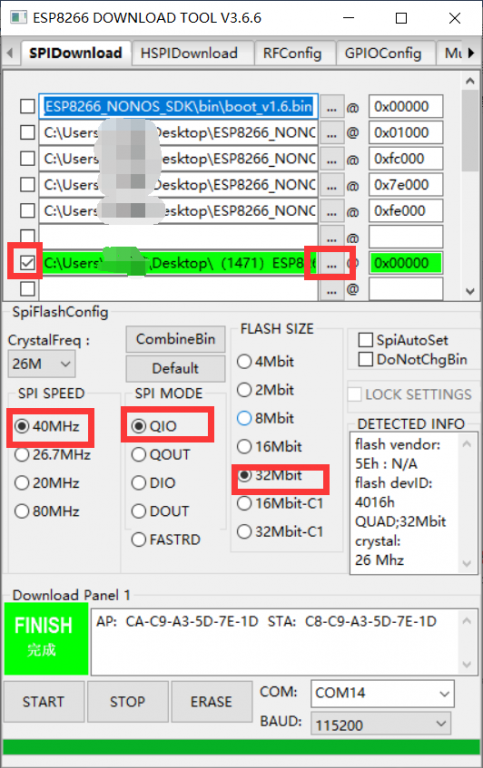483x768 pixels.
Task: Check the box for address 0xfc000 row
Action: click(27, 158)
